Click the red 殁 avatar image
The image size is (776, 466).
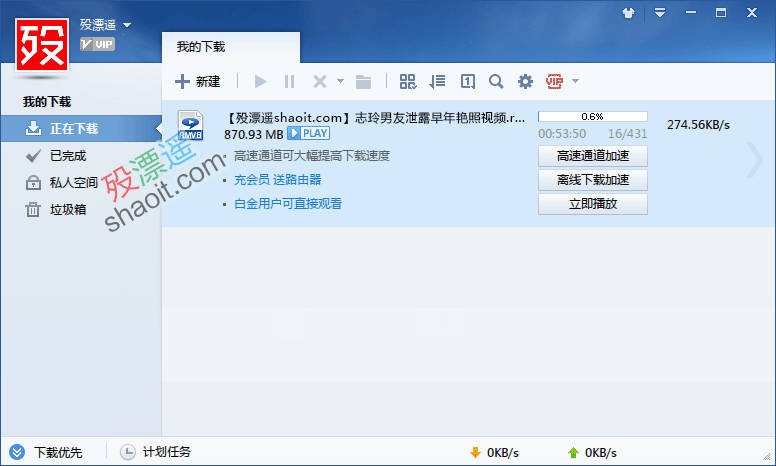coord(42,45)
